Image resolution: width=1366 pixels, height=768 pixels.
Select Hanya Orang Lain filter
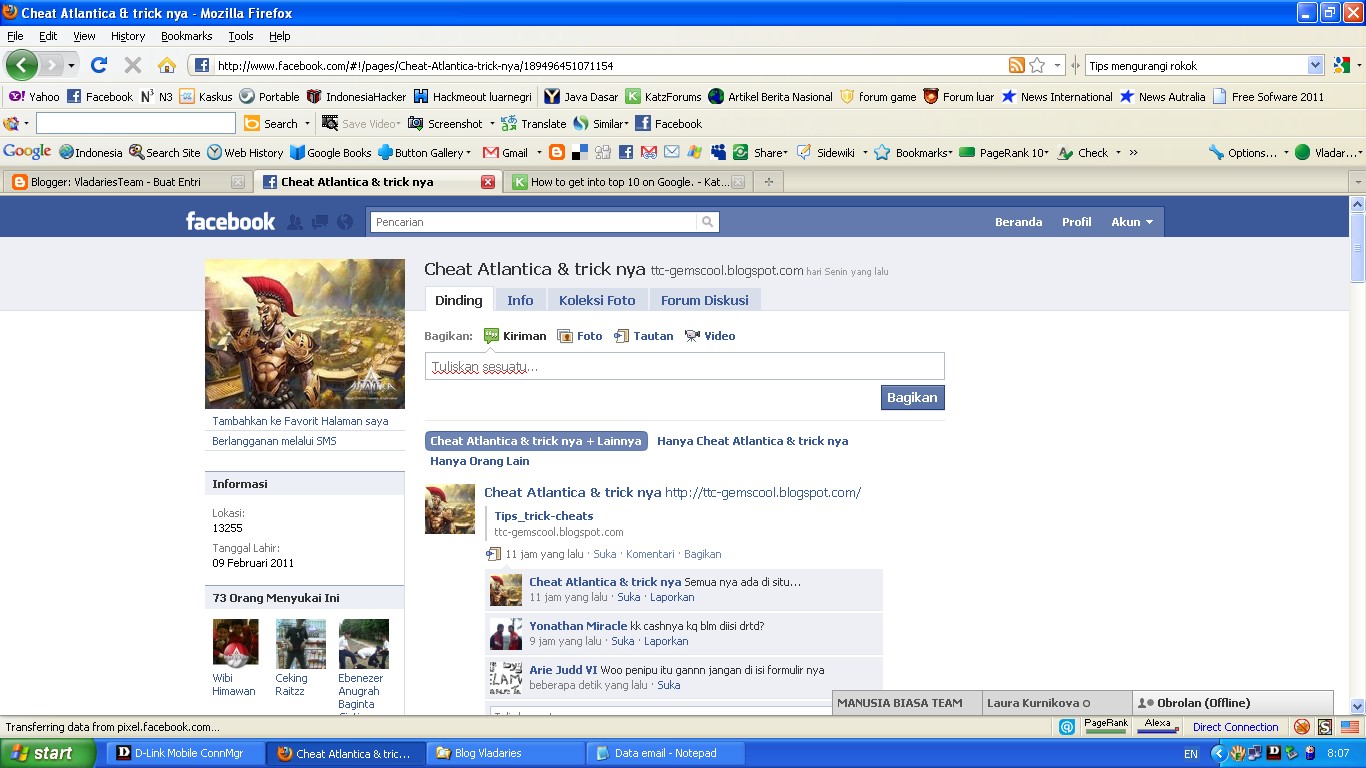pos(480,461)
